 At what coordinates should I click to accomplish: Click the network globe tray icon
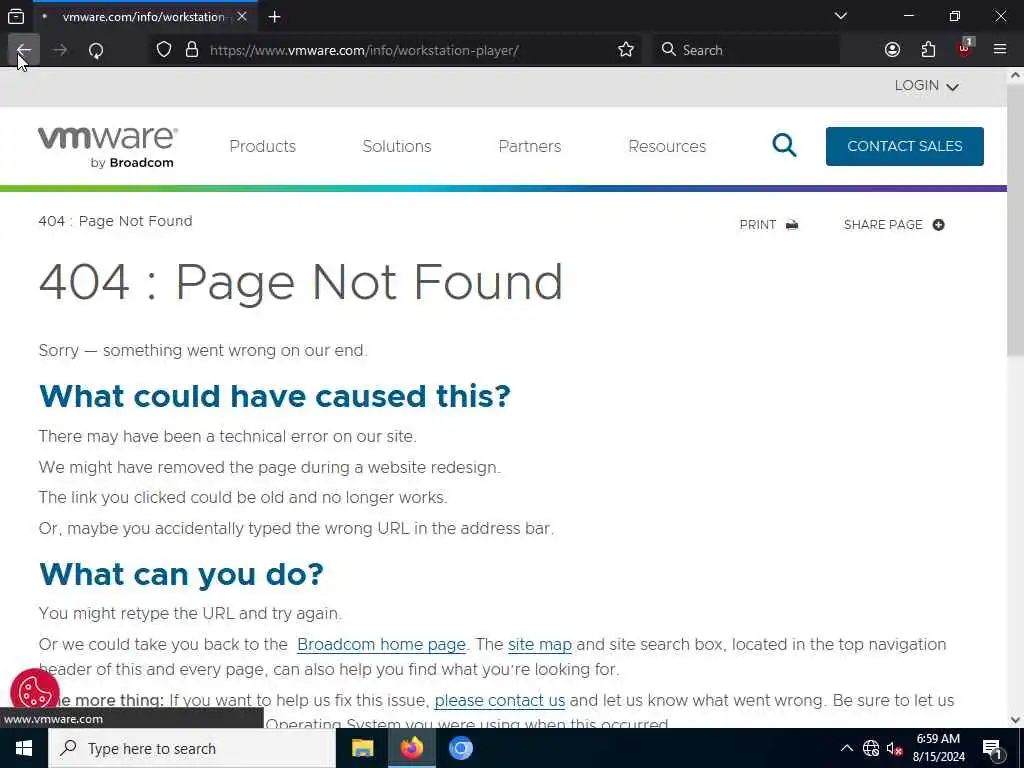[871, 748]
